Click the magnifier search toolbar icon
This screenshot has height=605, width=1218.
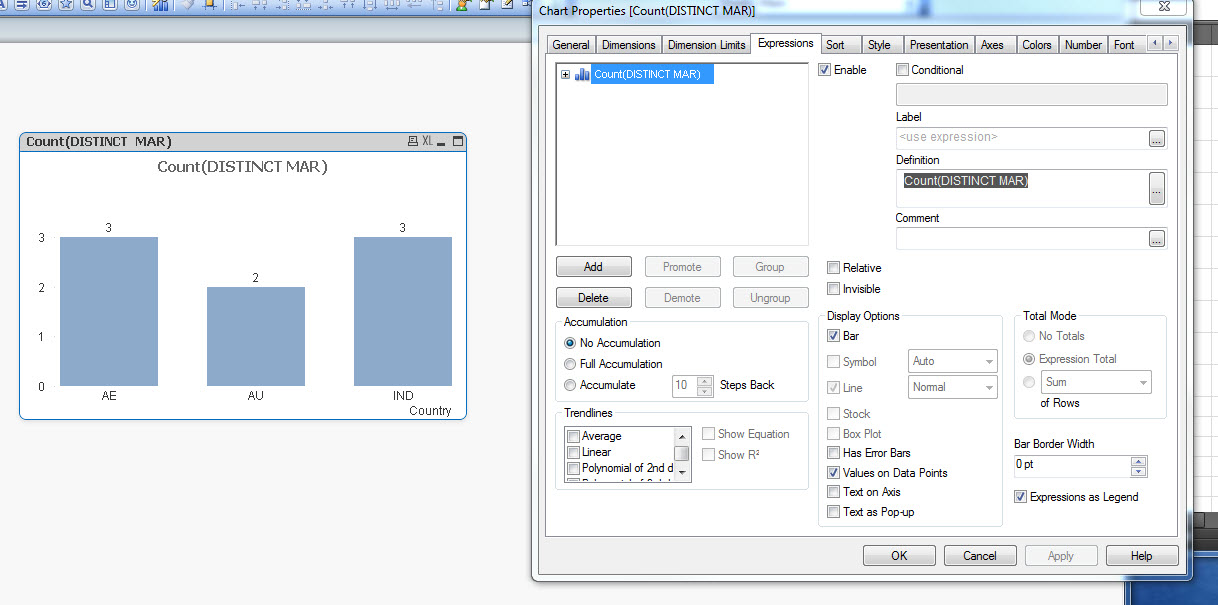(x=88, y=5)
